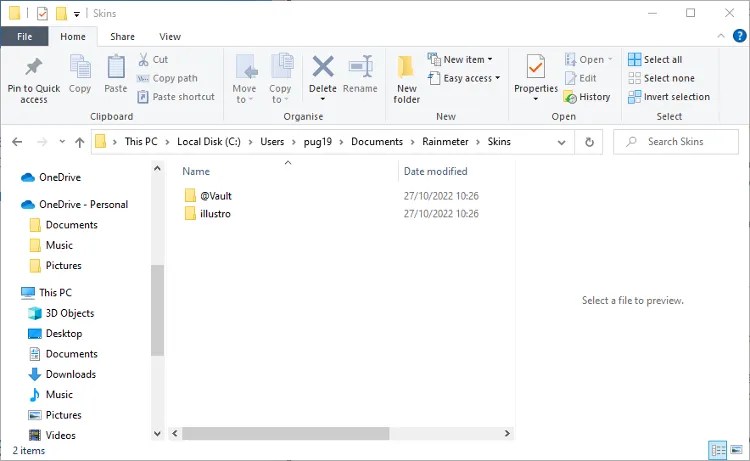Click the Delete X icon

(x=323, y=66)
